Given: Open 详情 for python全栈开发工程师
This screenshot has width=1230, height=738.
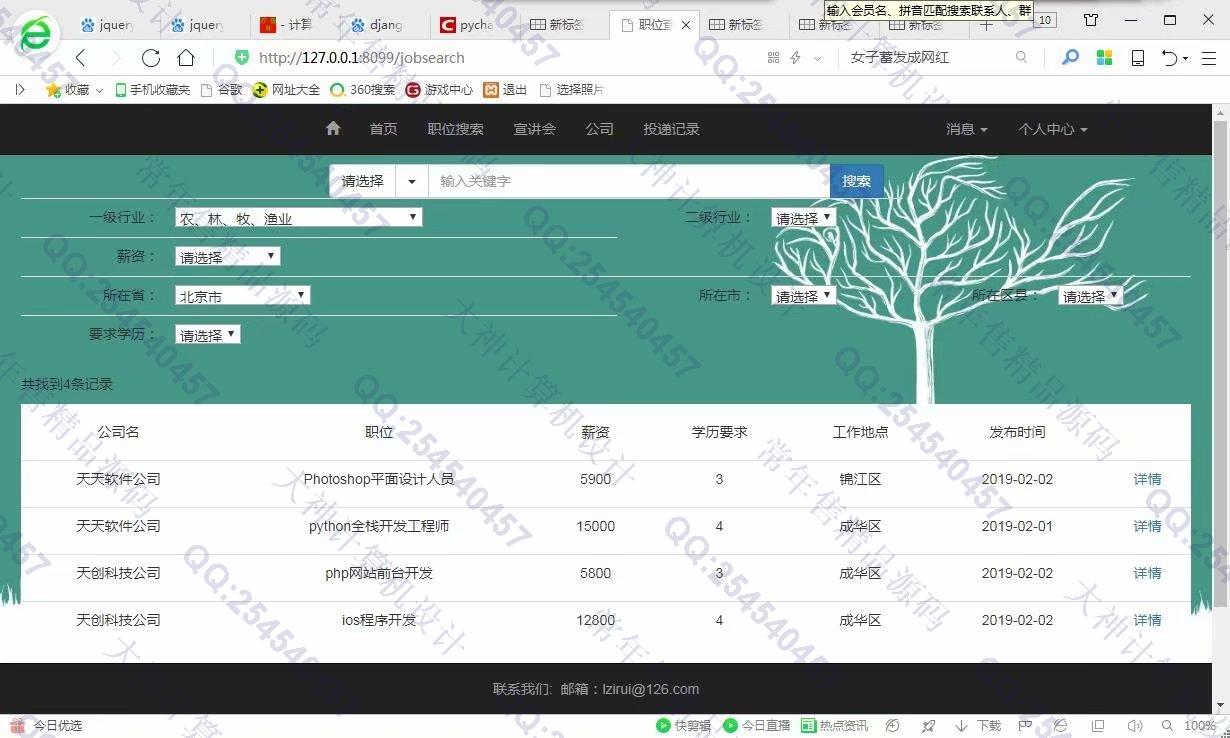Looking at the screenshot, I should [x=1147, y=526].
